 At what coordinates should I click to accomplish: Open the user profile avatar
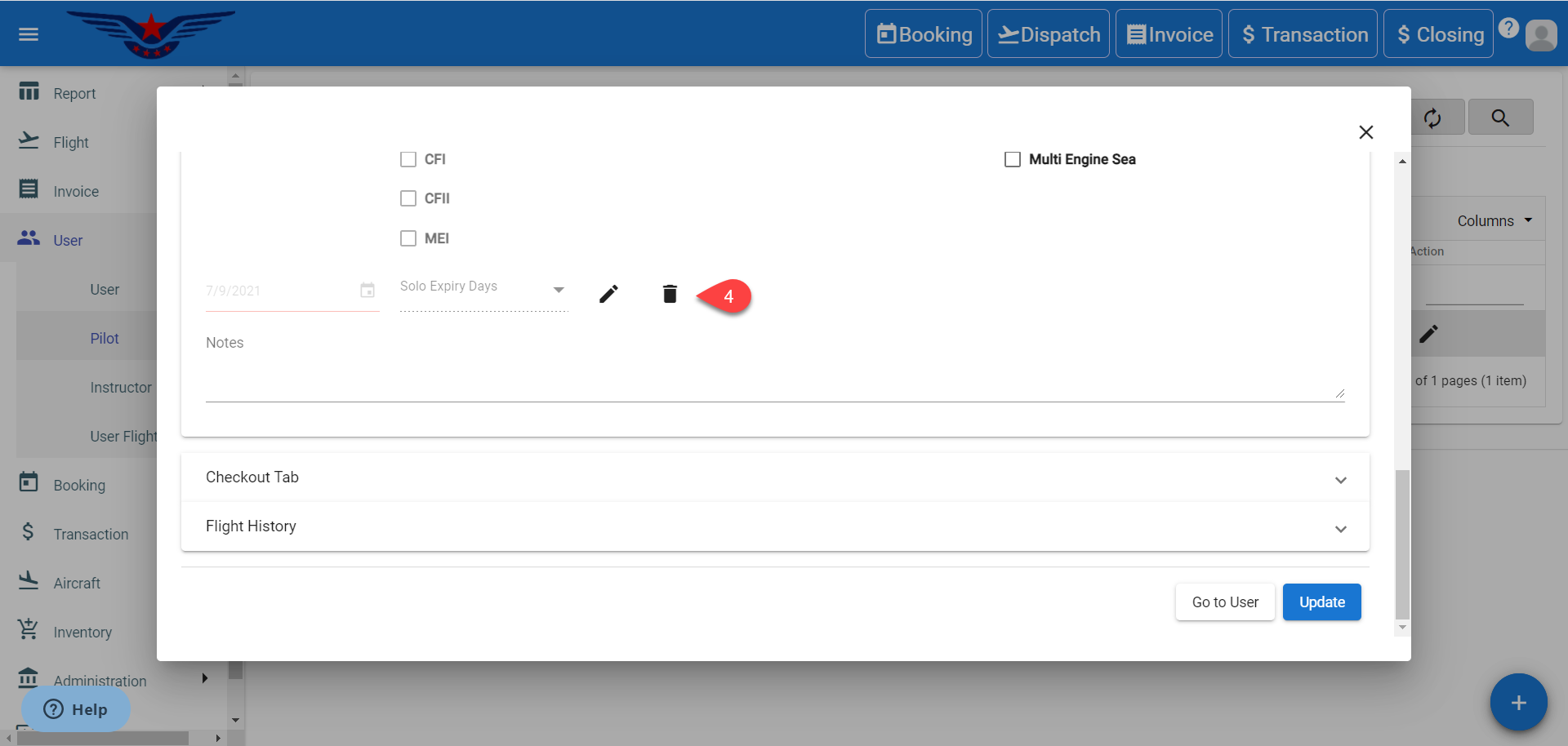pyautogui.click(x=1541, y=35)
